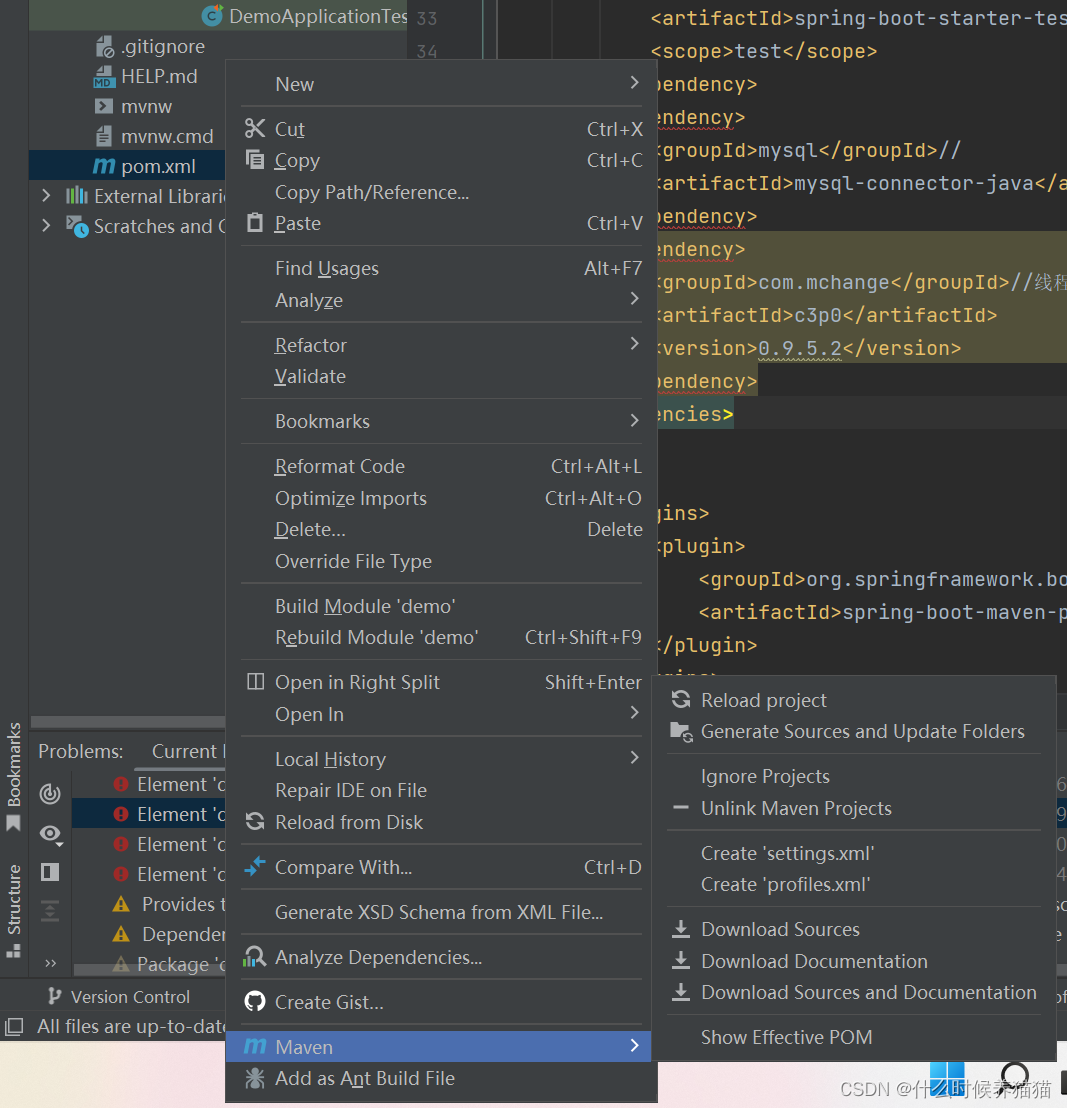Screen dimensions: 1067x1108
Task: Click the .gitignore file icon
Action: 105,47
